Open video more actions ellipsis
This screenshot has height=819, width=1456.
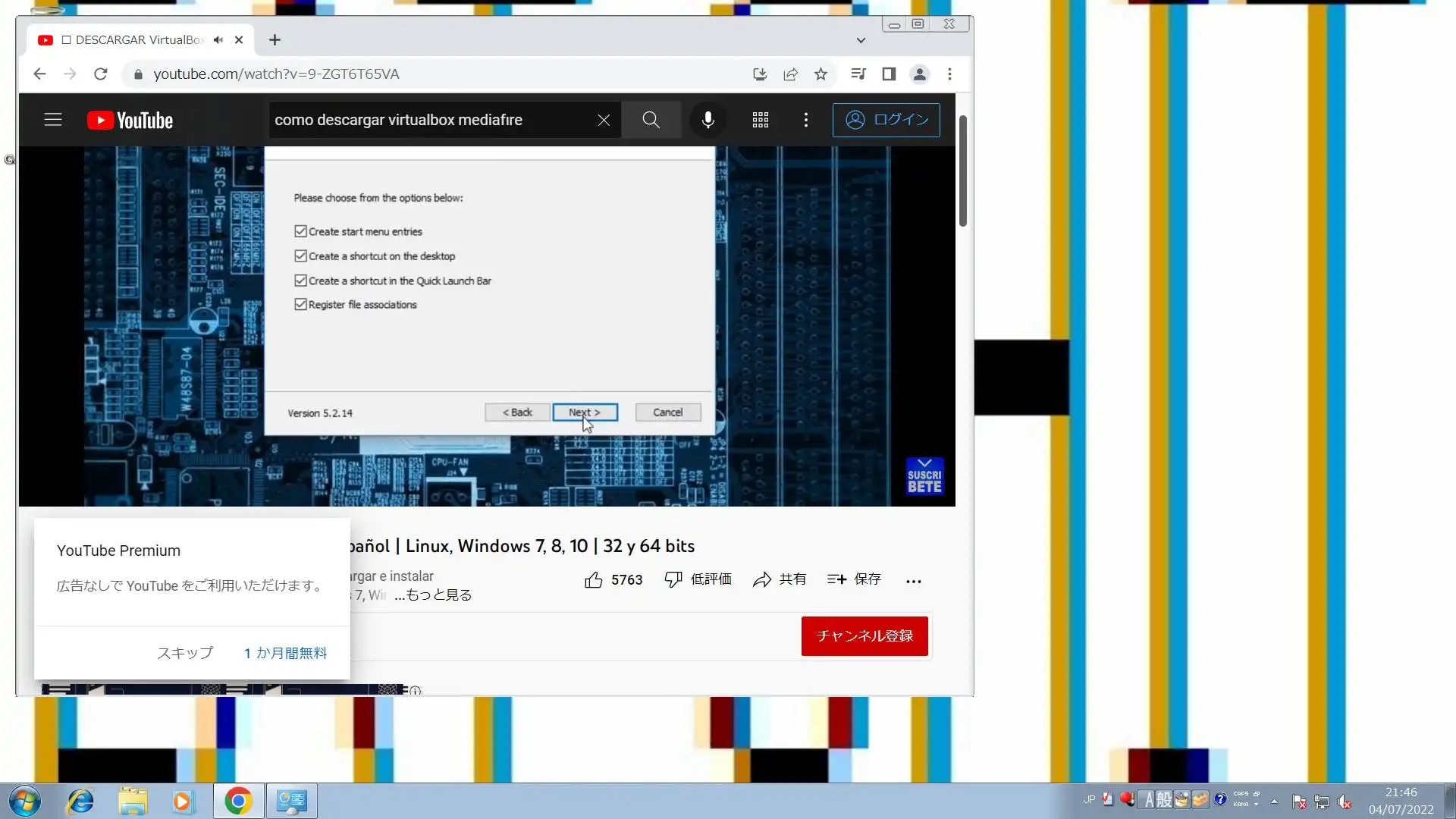[x=913, y=581]
